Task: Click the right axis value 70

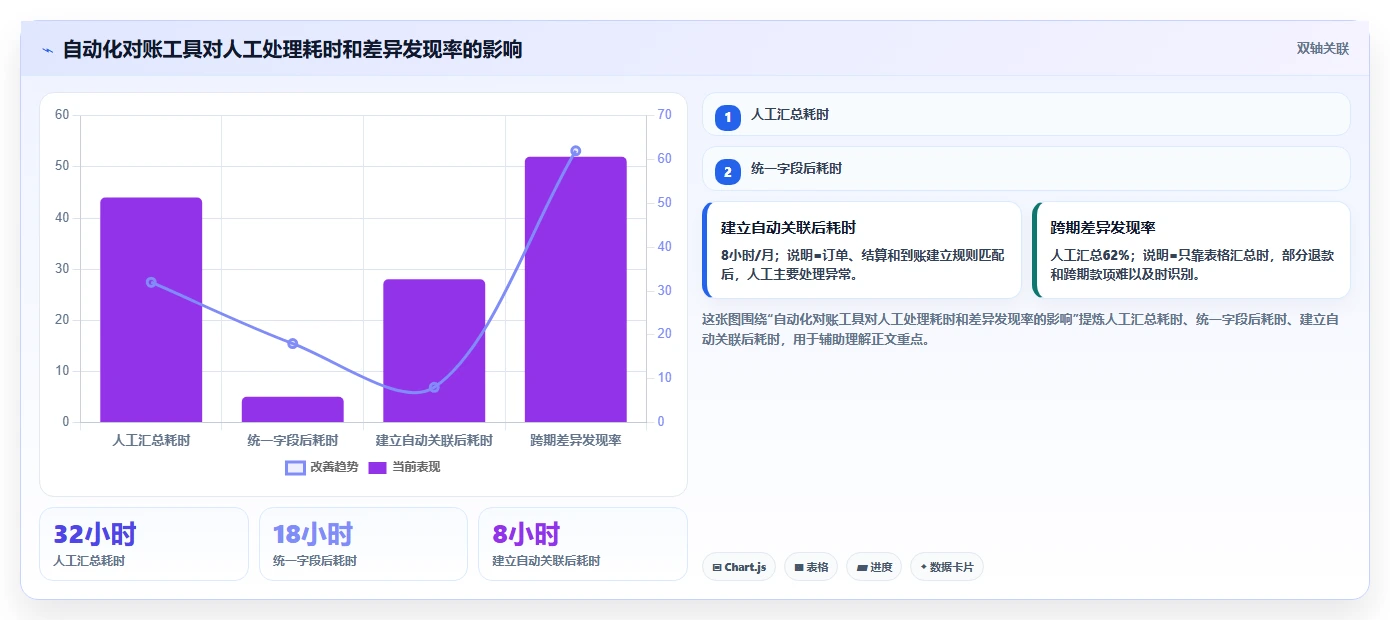Action: 664,115
